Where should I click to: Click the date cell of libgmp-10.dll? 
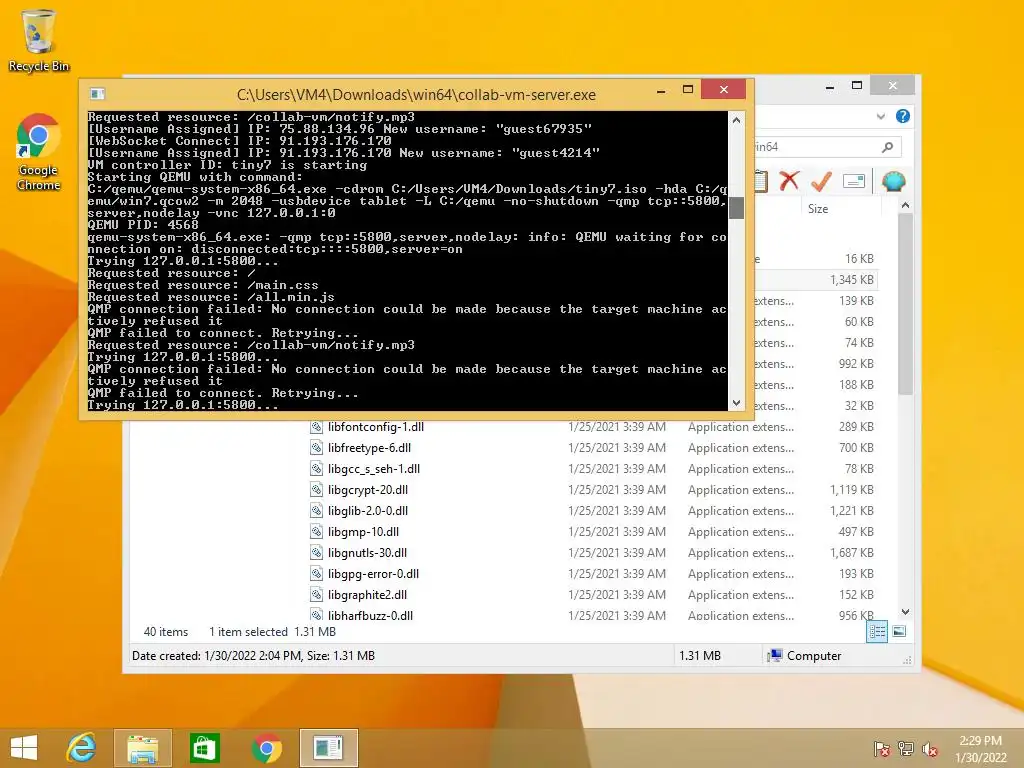click(616, 532)
